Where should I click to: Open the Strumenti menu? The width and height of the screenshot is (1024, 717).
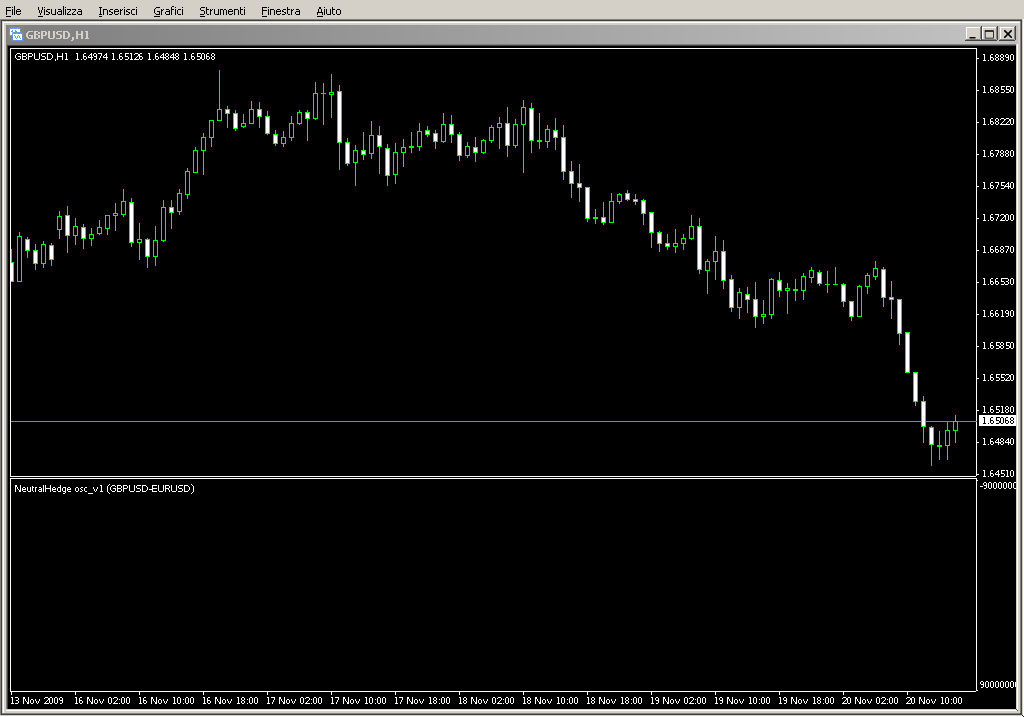click(222, 11)
